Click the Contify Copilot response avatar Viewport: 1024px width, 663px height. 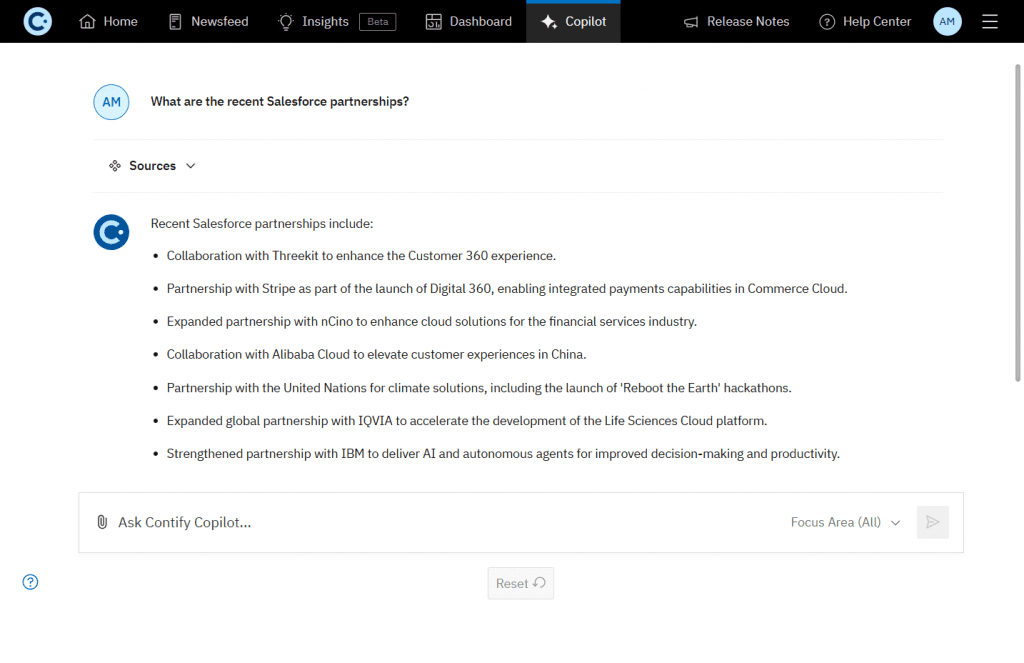(111, 232)
